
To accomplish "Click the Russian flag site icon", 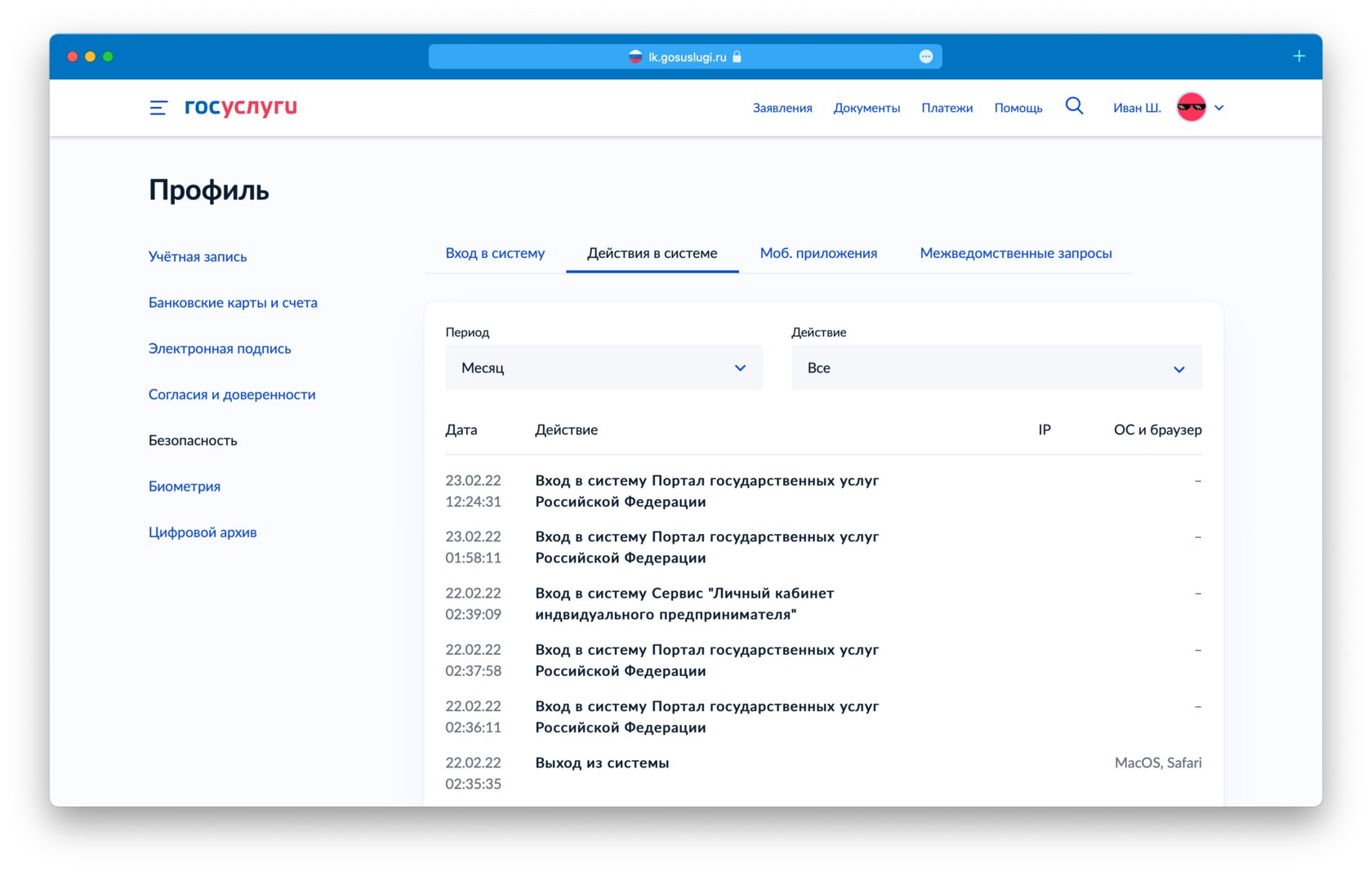I will pos(635,56).
